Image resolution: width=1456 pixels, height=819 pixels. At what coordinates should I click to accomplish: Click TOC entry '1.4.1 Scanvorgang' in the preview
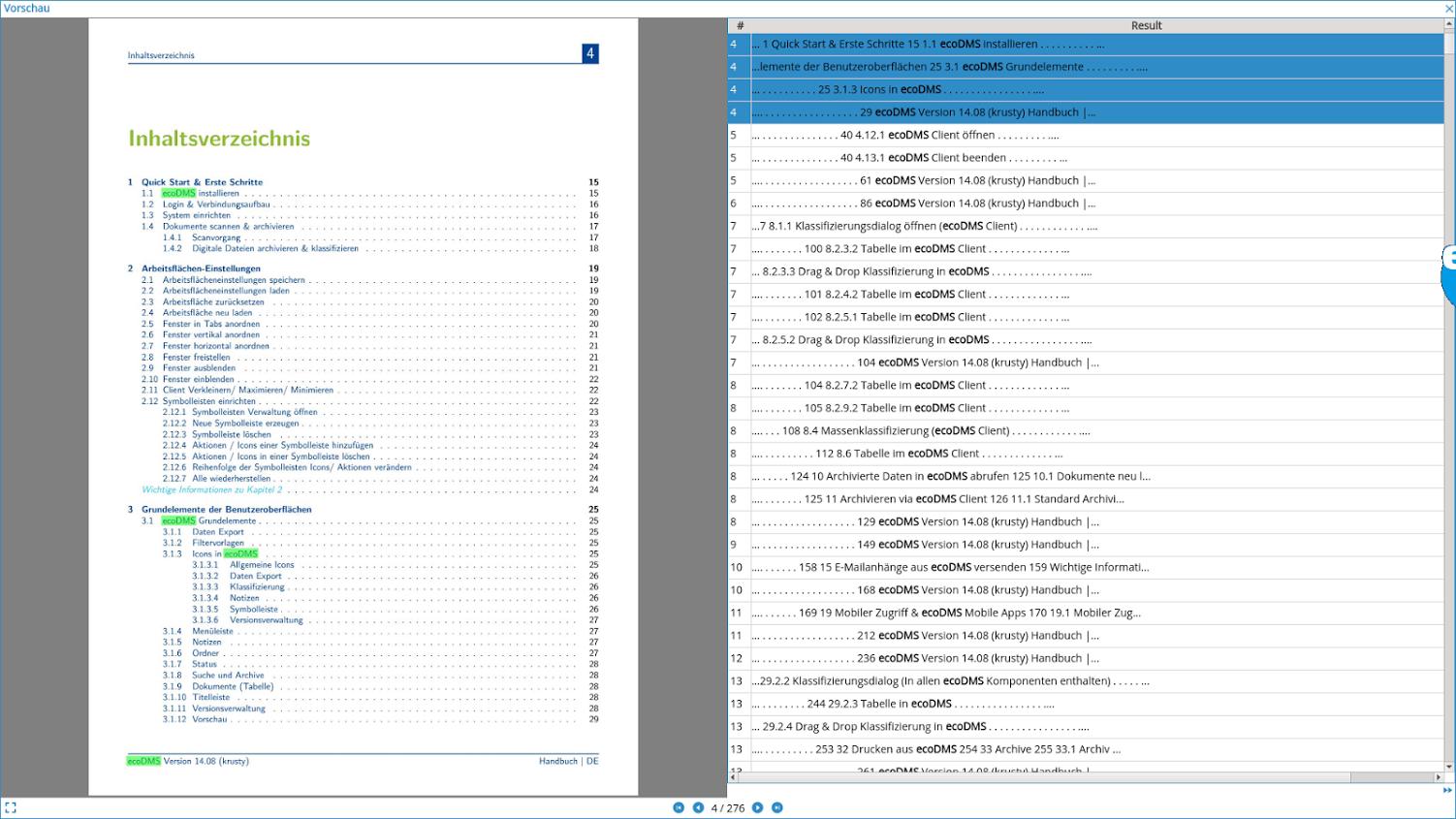tap(202, 237)
